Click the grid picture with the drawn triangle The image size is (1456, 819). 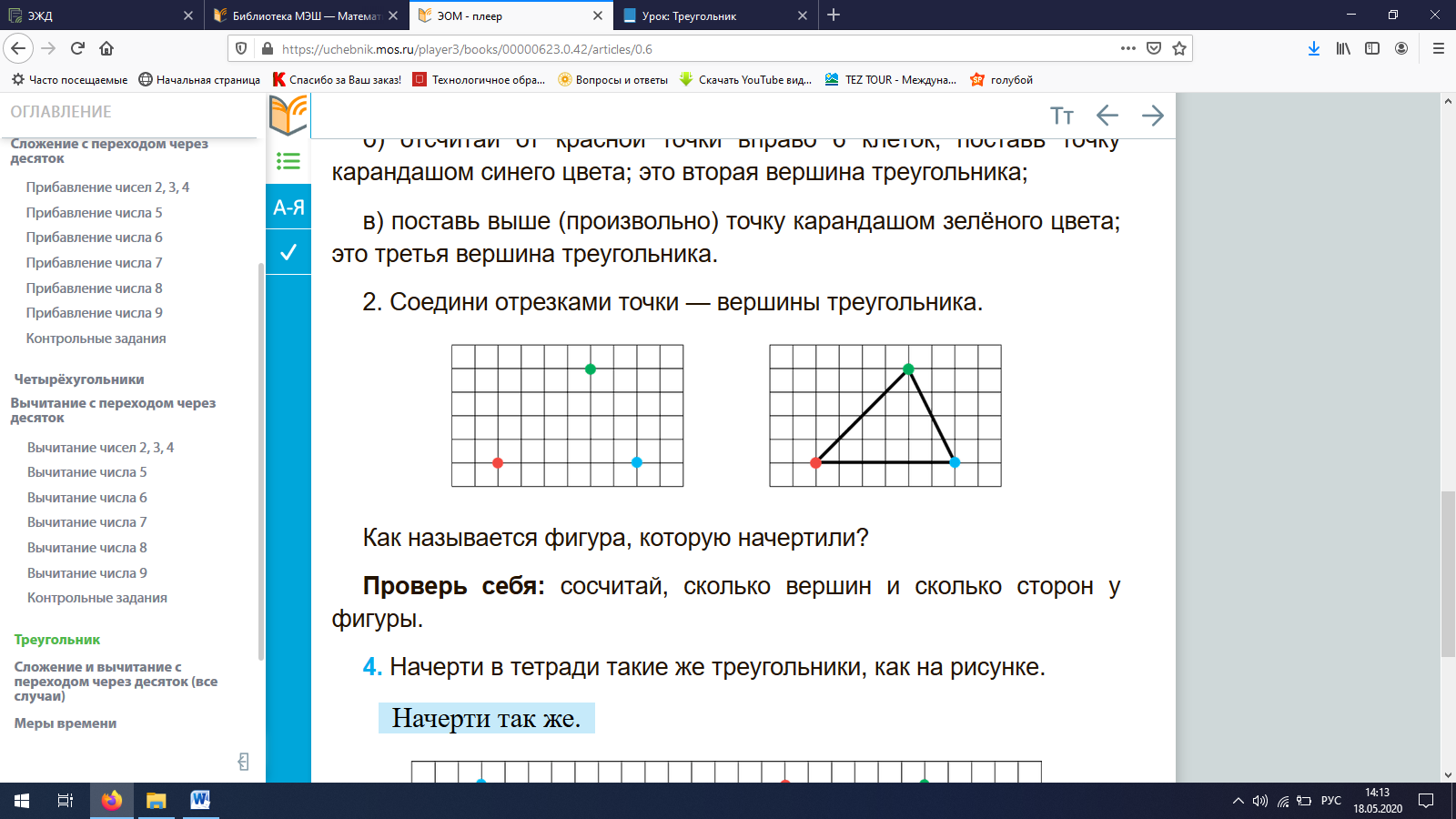[885, 416]
